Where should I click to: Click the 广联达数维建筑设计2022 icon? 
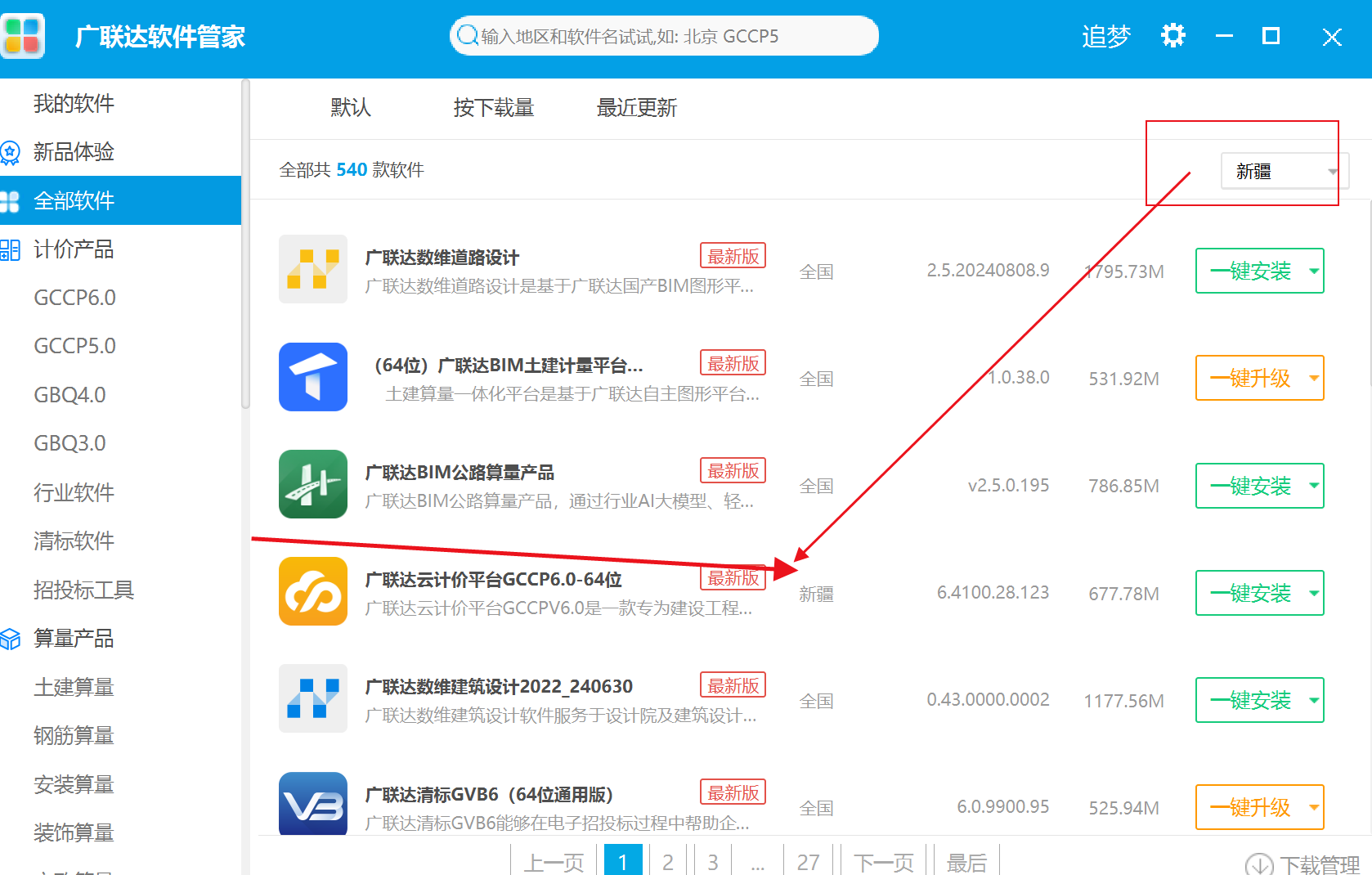[313, 698]
